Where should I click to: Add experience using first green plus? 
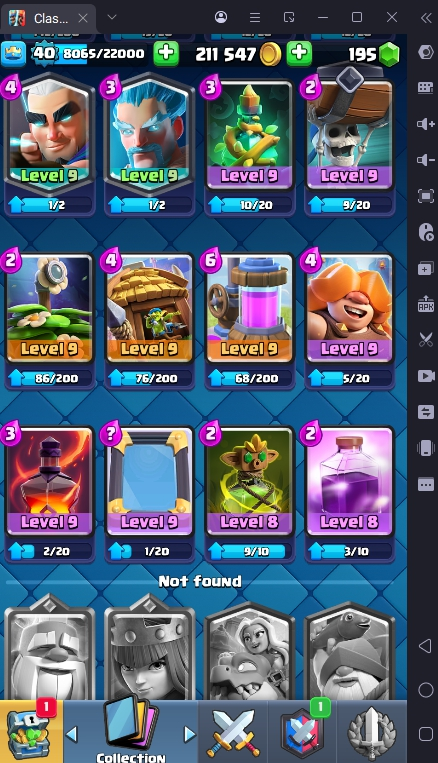166,54
